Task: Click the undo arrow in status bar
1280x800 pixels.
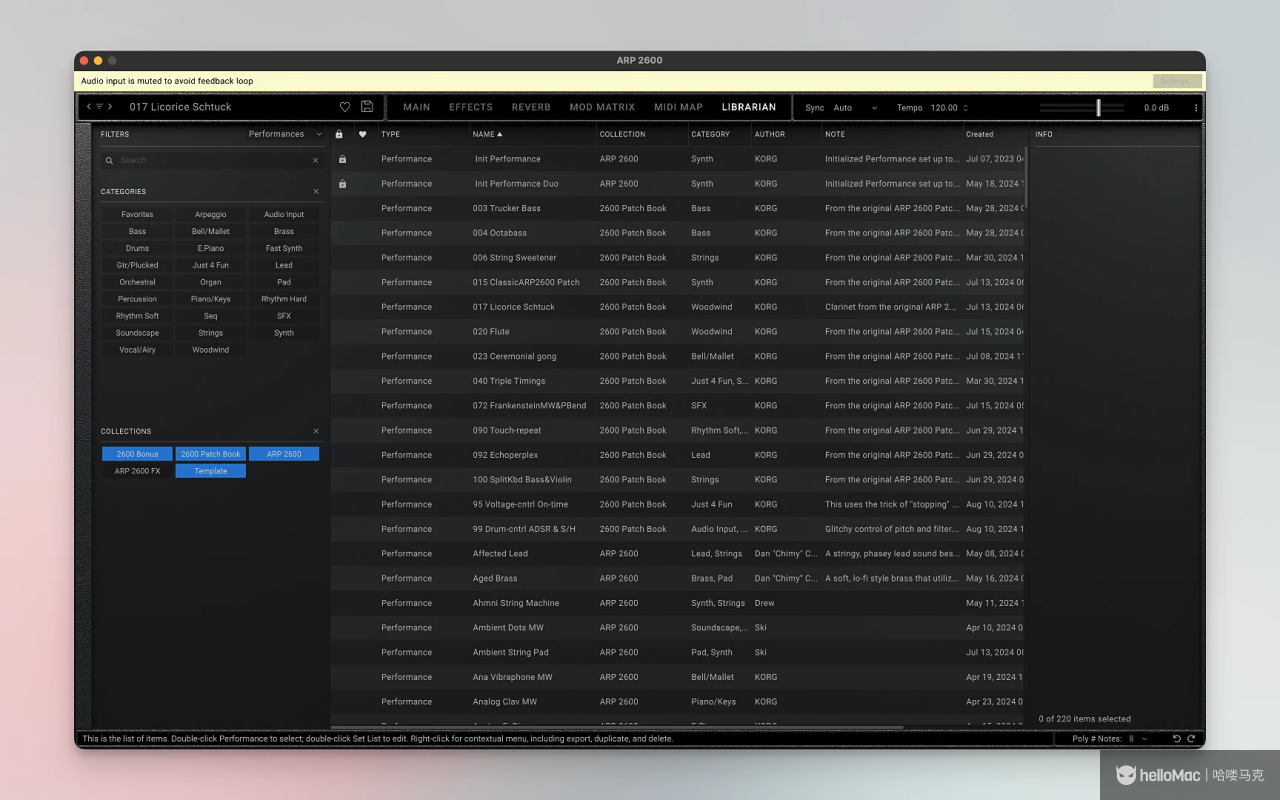Action: (1177, 739)
